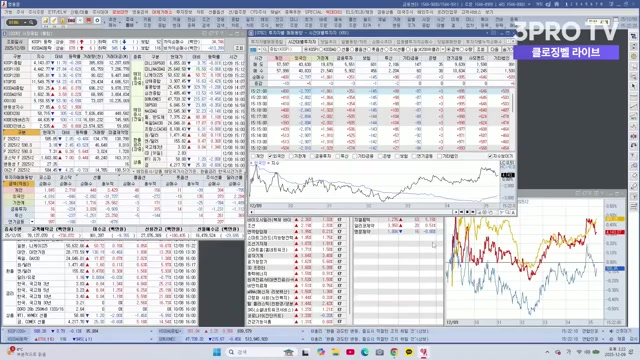The width and height of the screenshot is (640, 360).
Task: Click the 외국인 column header
Action: click(x=300, y=58)
